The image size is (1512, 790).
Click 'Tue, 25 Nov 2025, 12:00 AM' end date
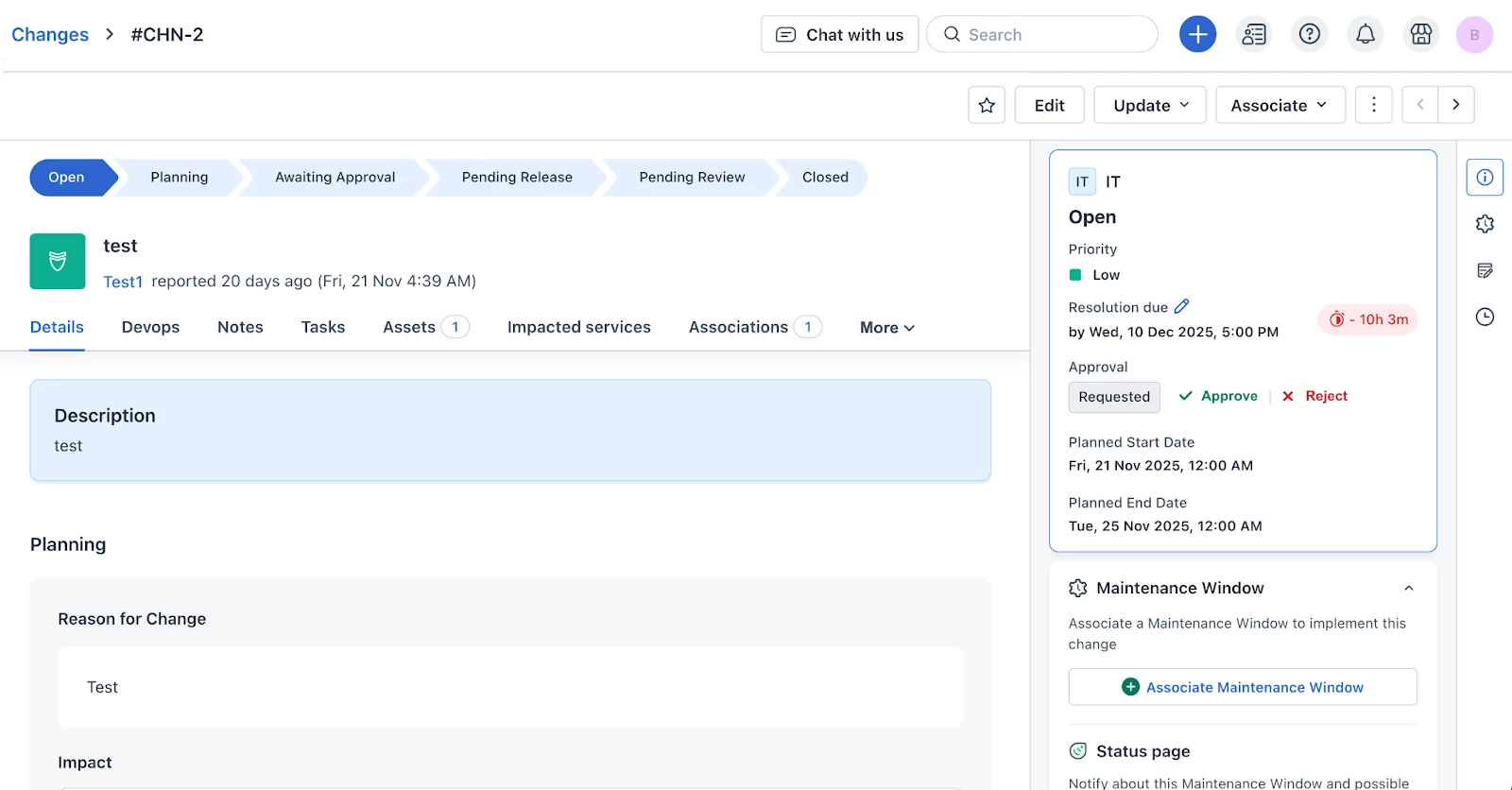[1165, 525]
